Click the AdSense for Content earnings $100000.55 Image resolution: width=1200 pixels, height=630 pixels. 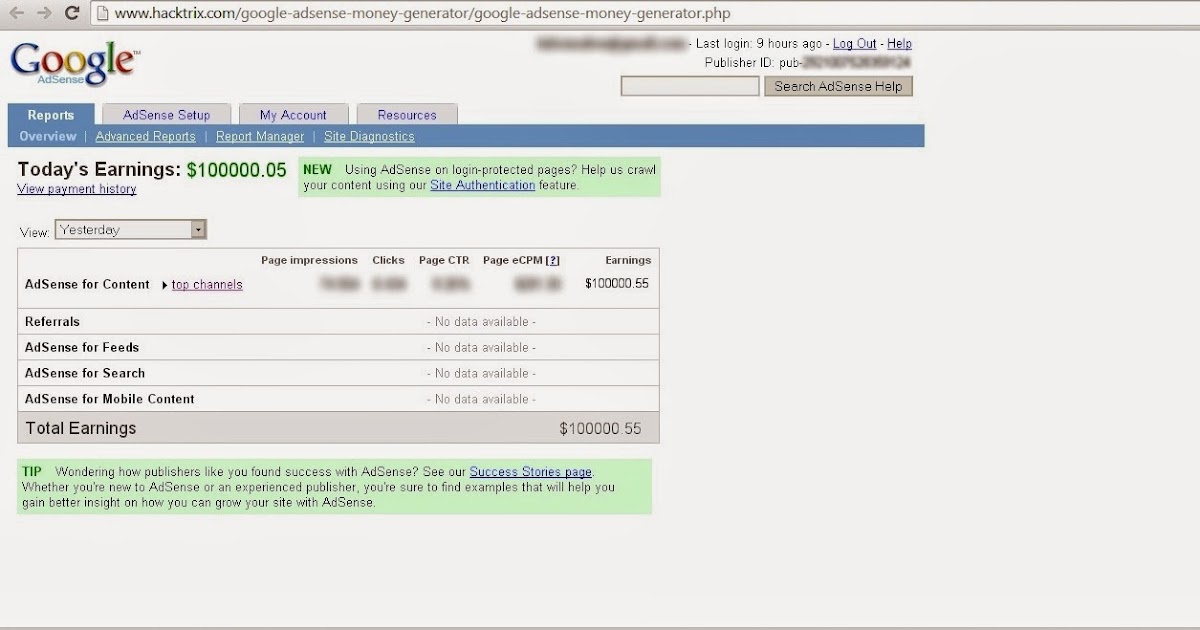(x=617, y=284)
